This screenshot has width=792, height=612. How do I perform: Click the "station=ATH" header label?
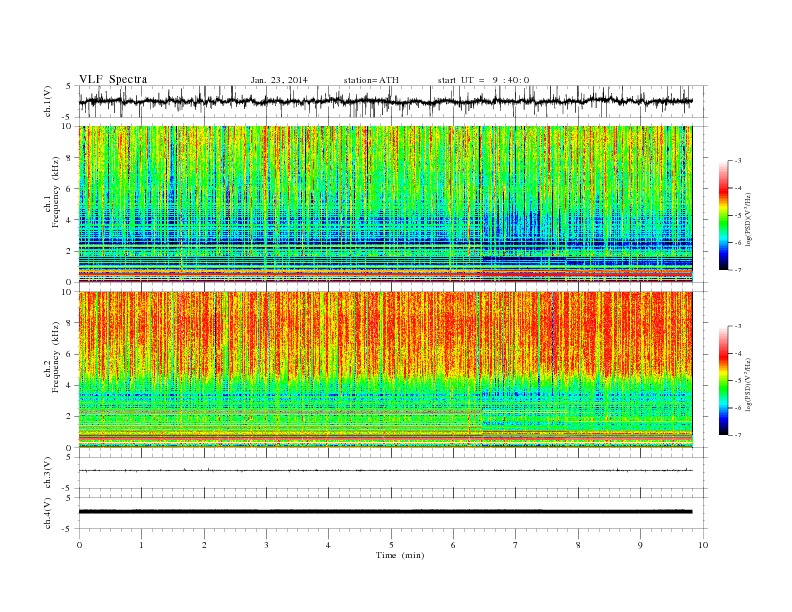click(x=371, y=80)
